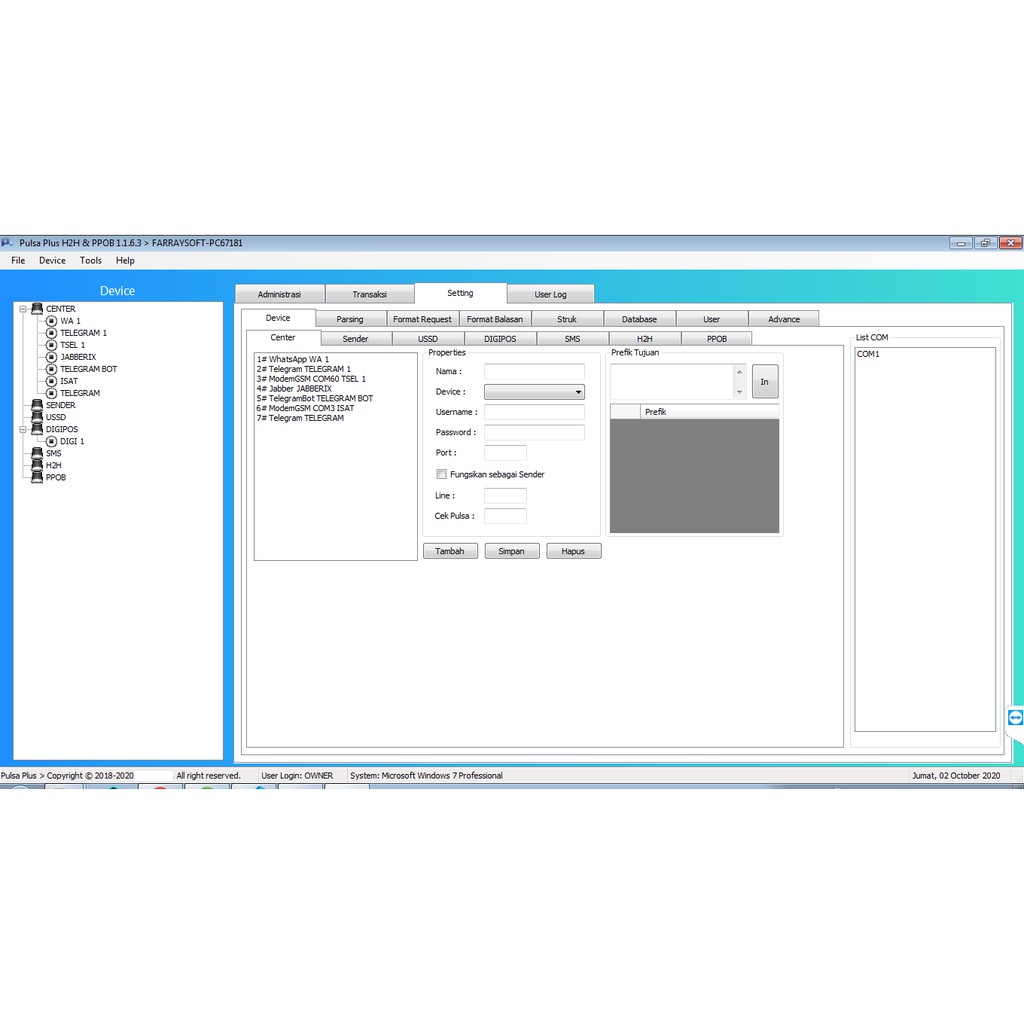Open the Parsing settings tab
This screenshot has width=1024, height=1024.
tap(350, 319)
